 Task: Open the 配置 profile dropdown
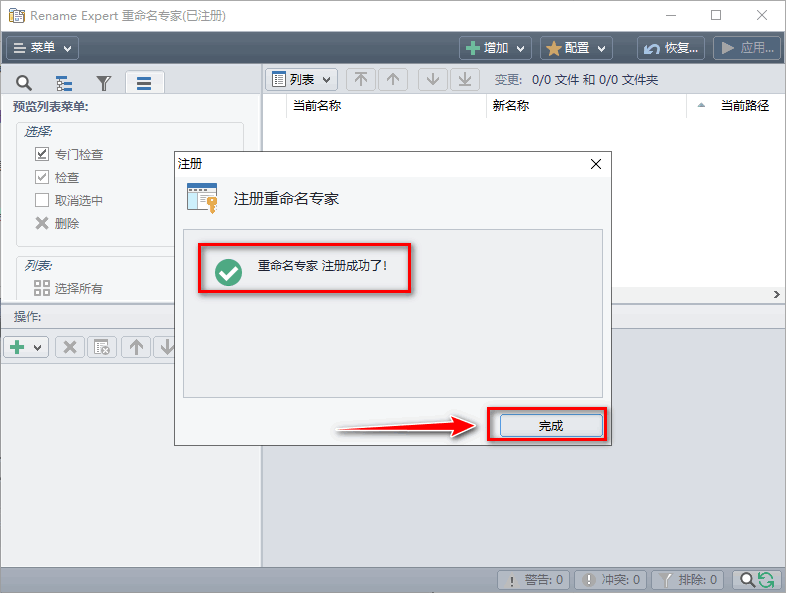point(576,48)
